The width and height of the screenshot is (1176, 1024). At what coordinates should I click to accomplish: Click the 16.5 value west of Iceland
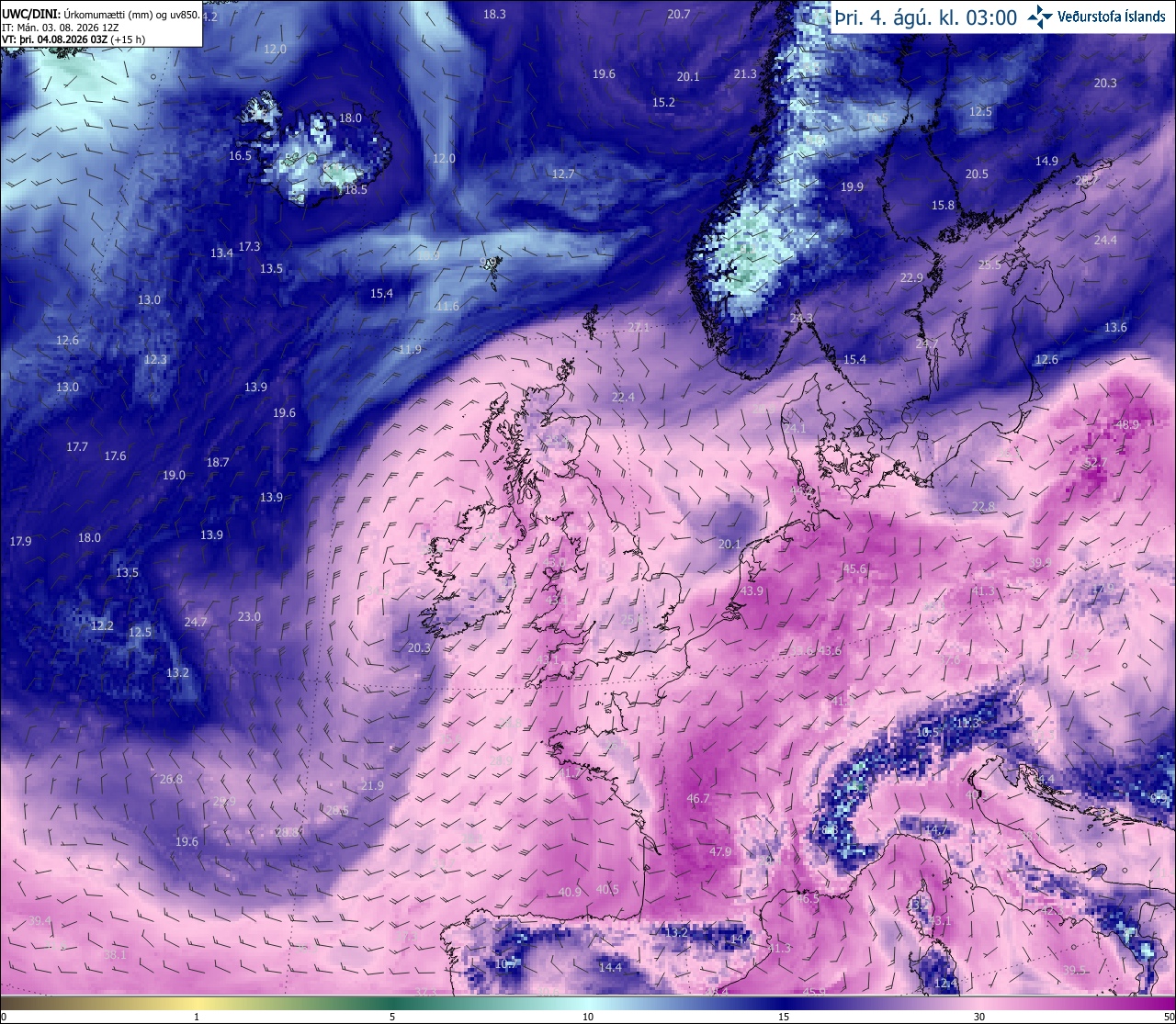[x=240, y=155]
